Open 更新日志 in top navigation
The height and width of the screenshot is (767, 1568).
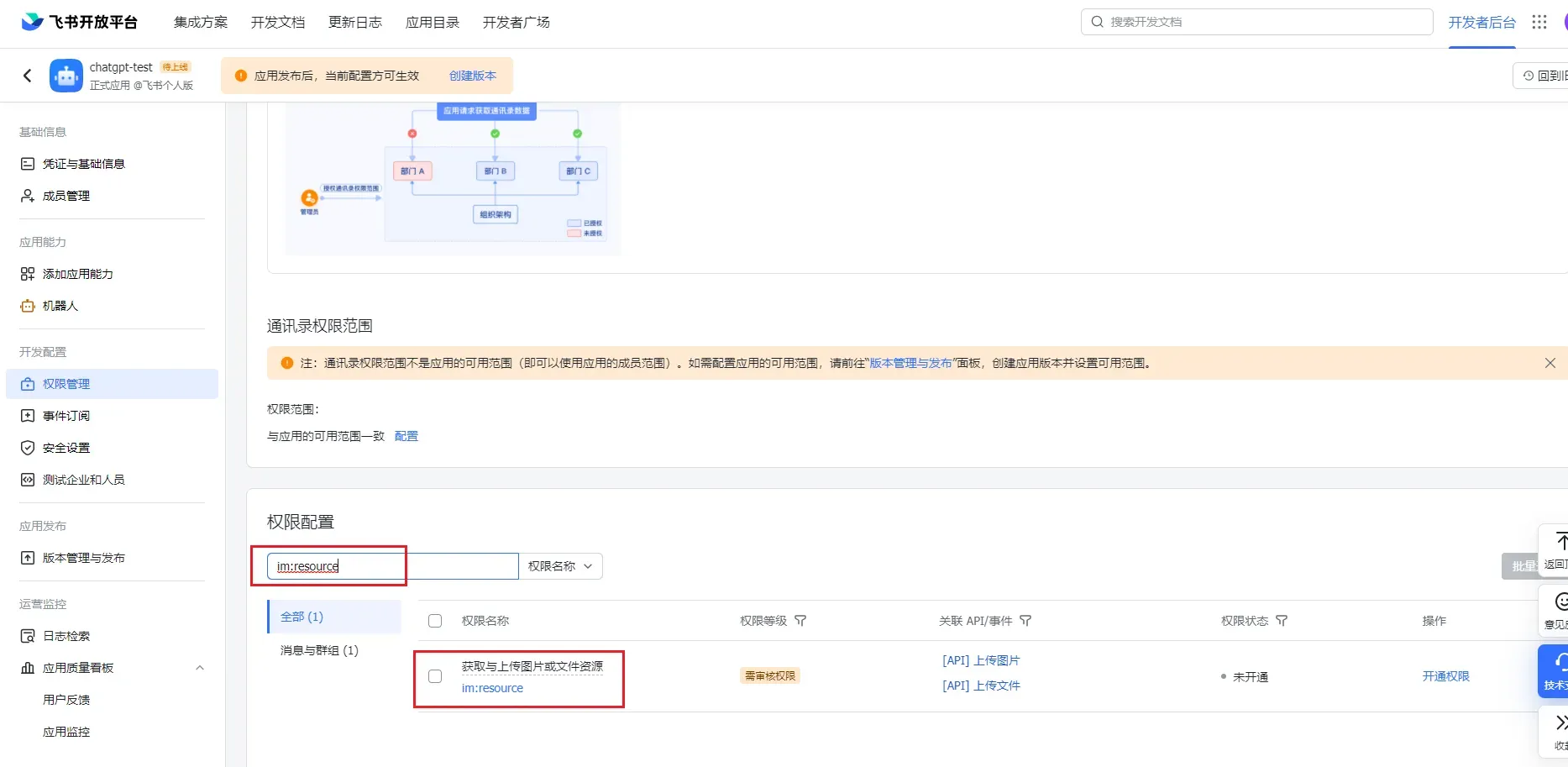(355, 22)
